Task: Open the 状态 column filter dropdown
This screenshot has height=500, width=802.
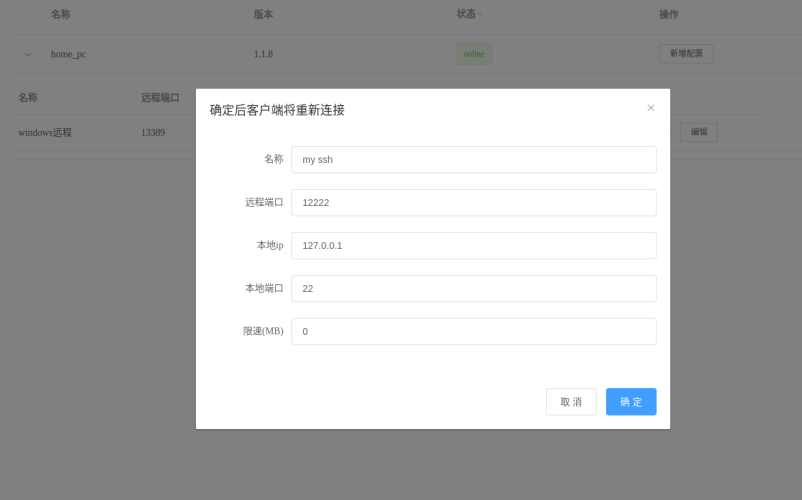Action: pos(480,14)
